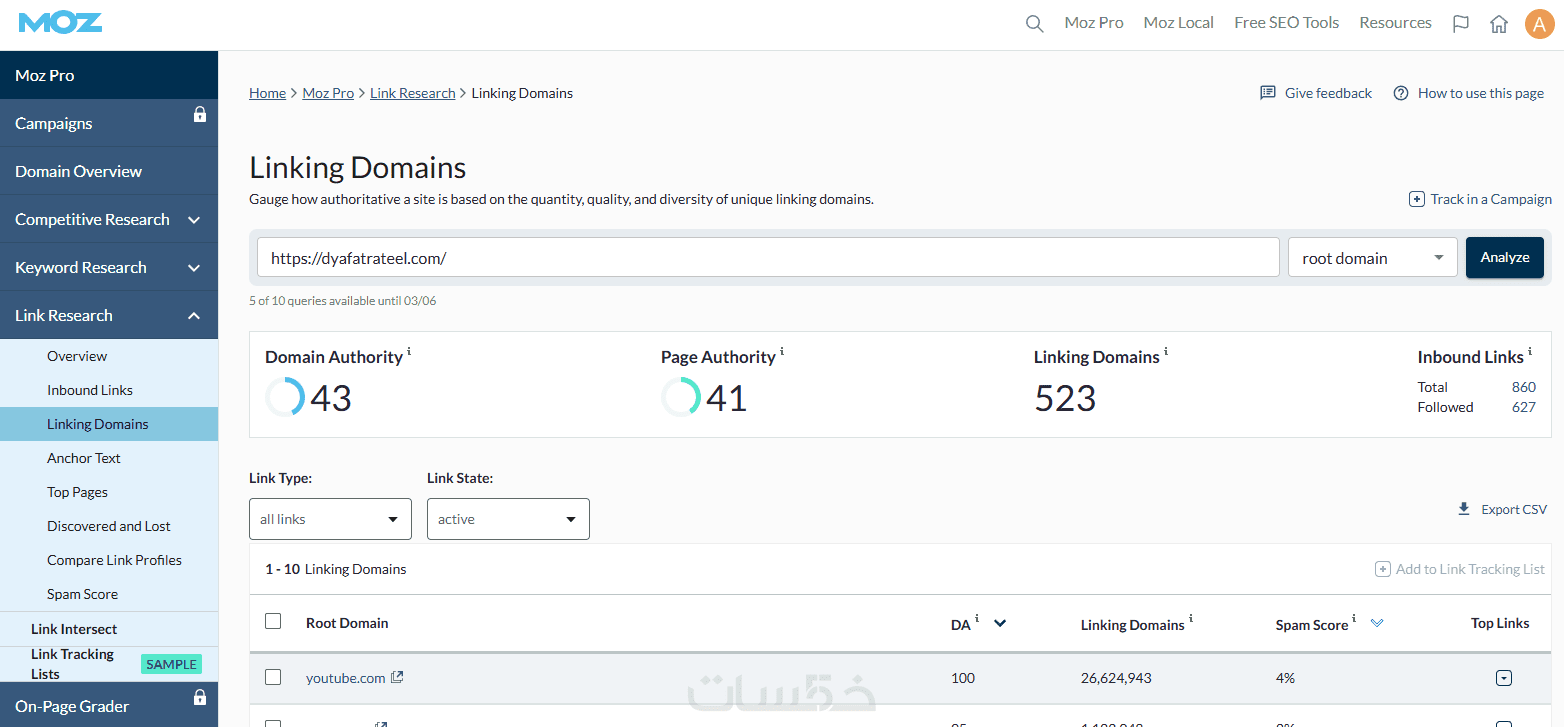1564x727 pixels.
Task: Go to the home icon
Action: 1498,24
